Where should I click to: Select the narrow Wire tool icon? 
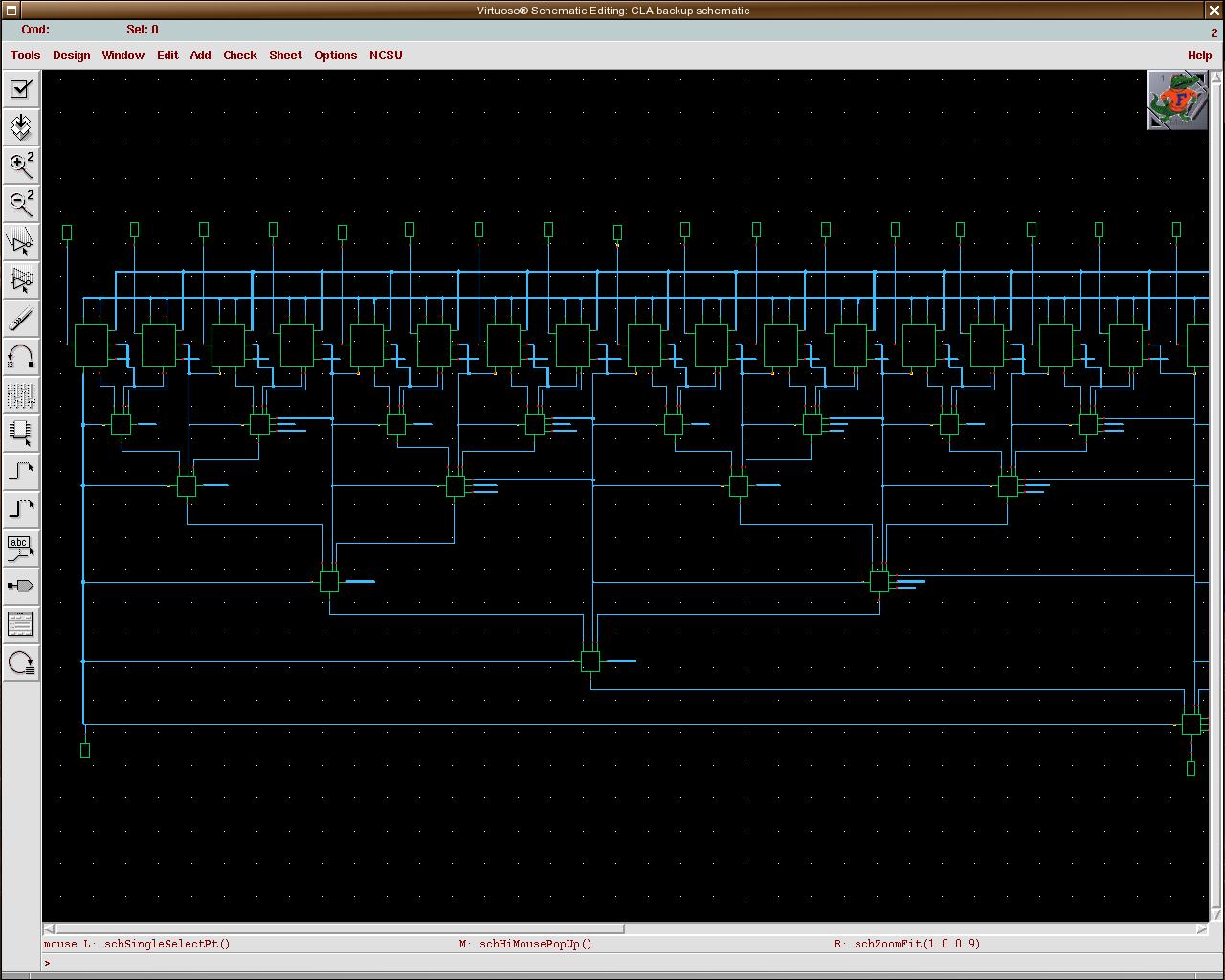(21, 471)
